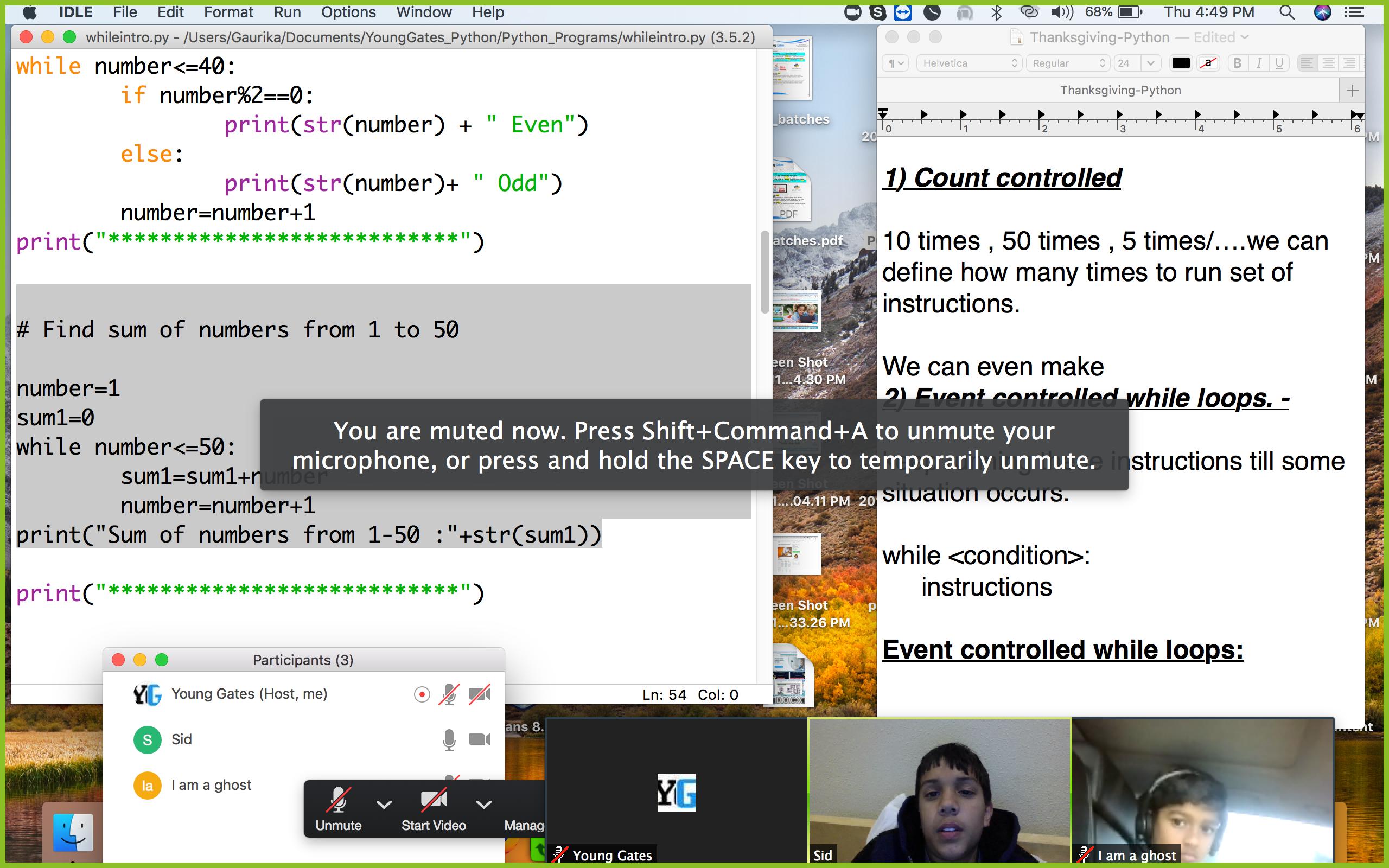The width and height of the screenshot is (1389, 868).
Task: Expand video options arrow next to Start Video
Action: [484, 805]
